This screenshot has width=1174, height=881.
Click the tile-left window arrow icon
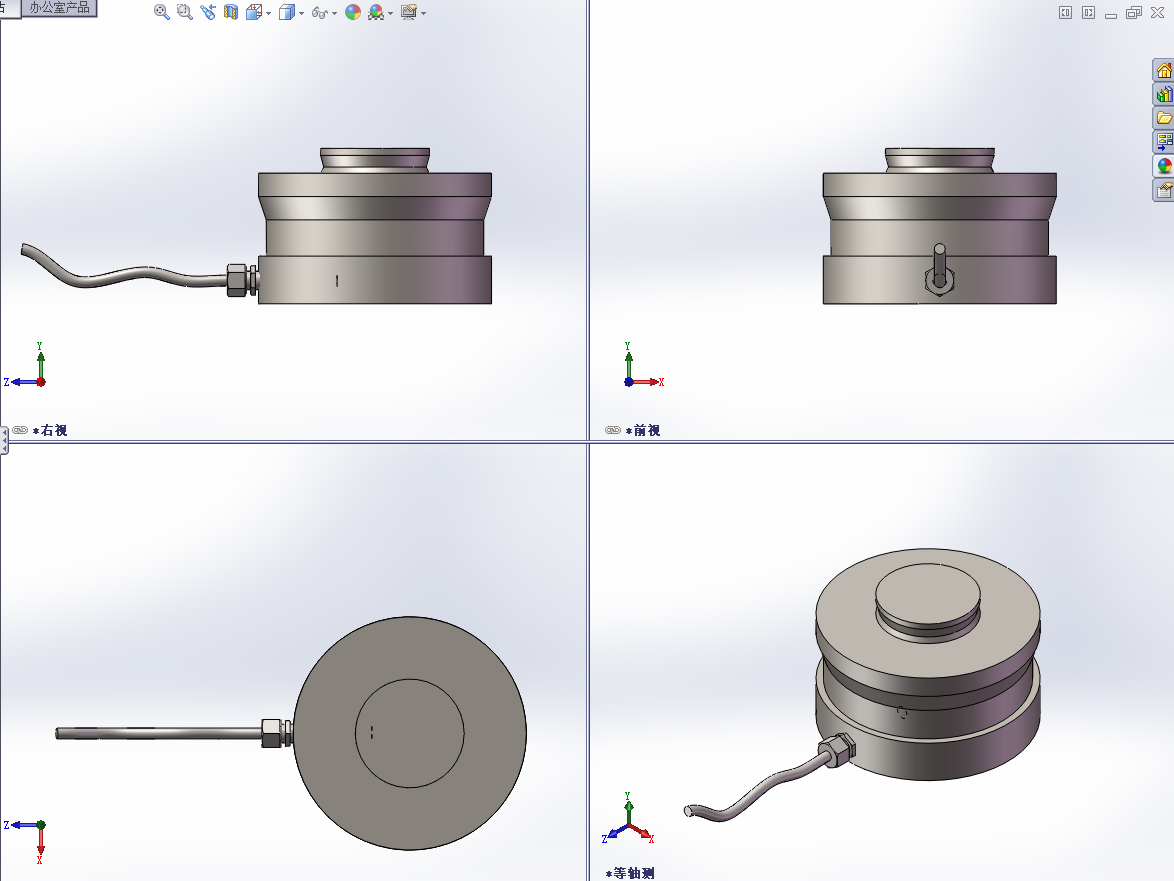tap(1065, 13)
